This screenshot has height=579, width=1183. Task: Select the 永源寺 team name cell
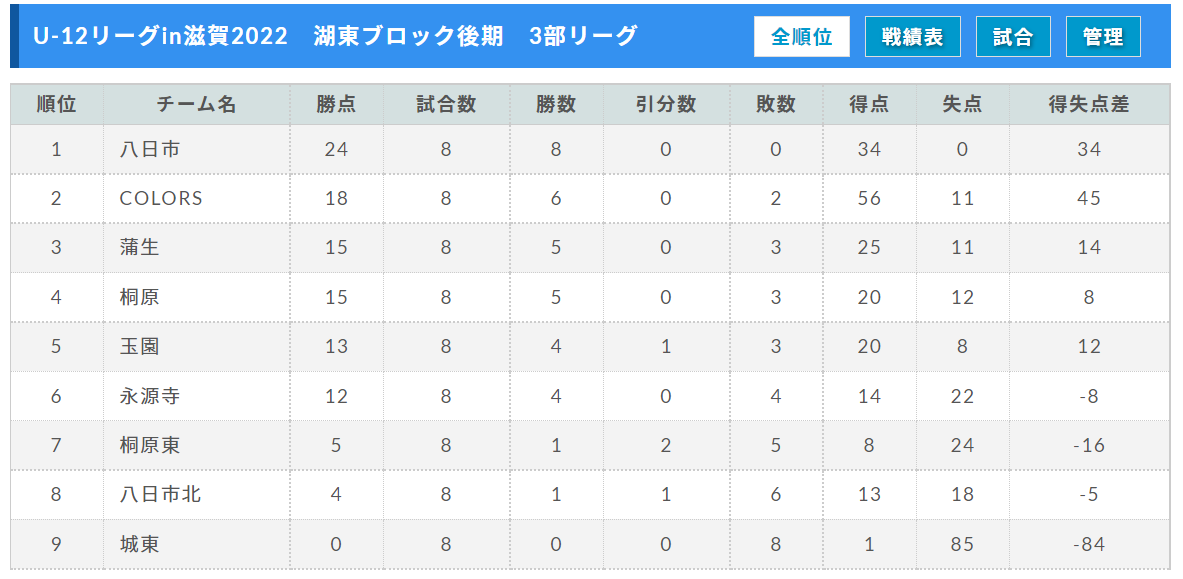tap(197, 396)
